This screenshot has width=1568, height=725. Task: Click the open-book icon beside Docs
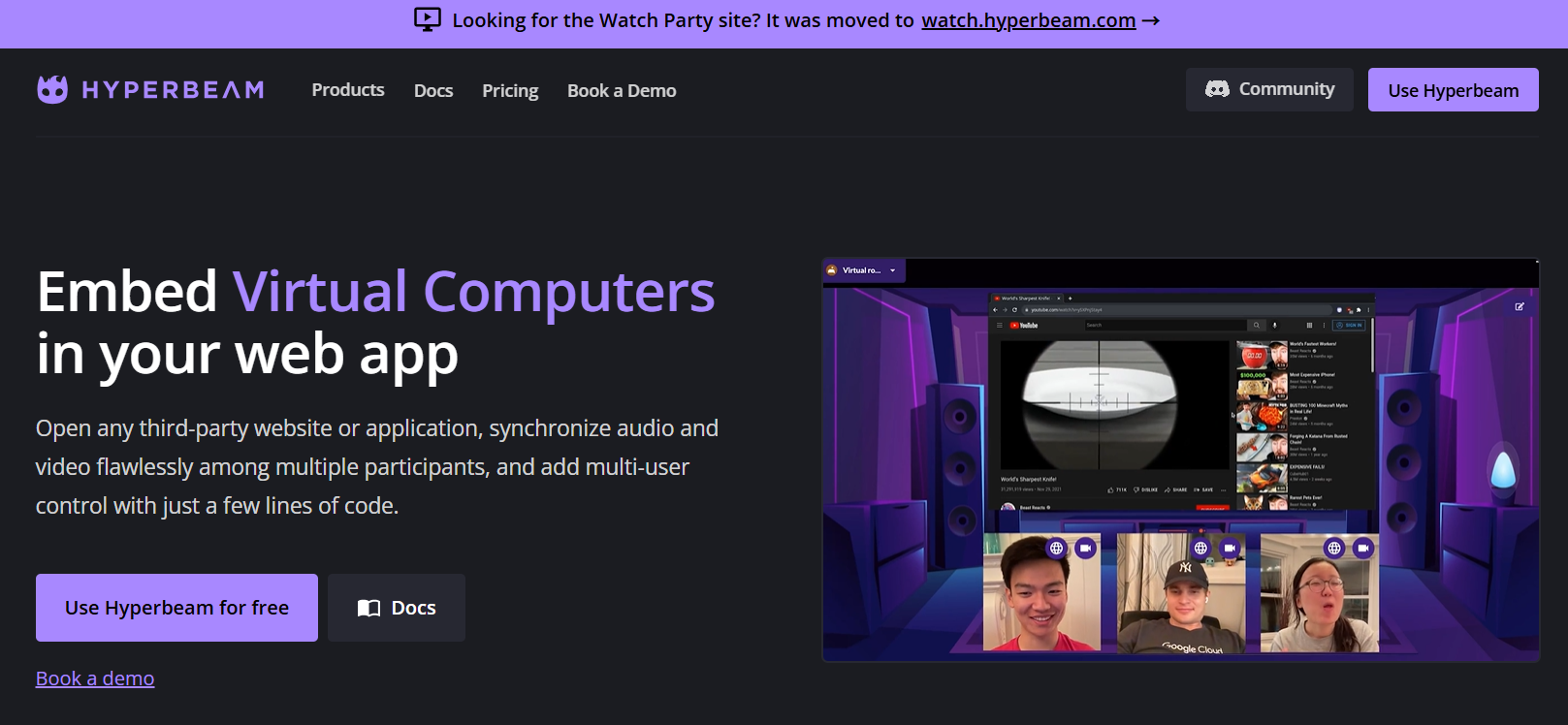(368, 608)
